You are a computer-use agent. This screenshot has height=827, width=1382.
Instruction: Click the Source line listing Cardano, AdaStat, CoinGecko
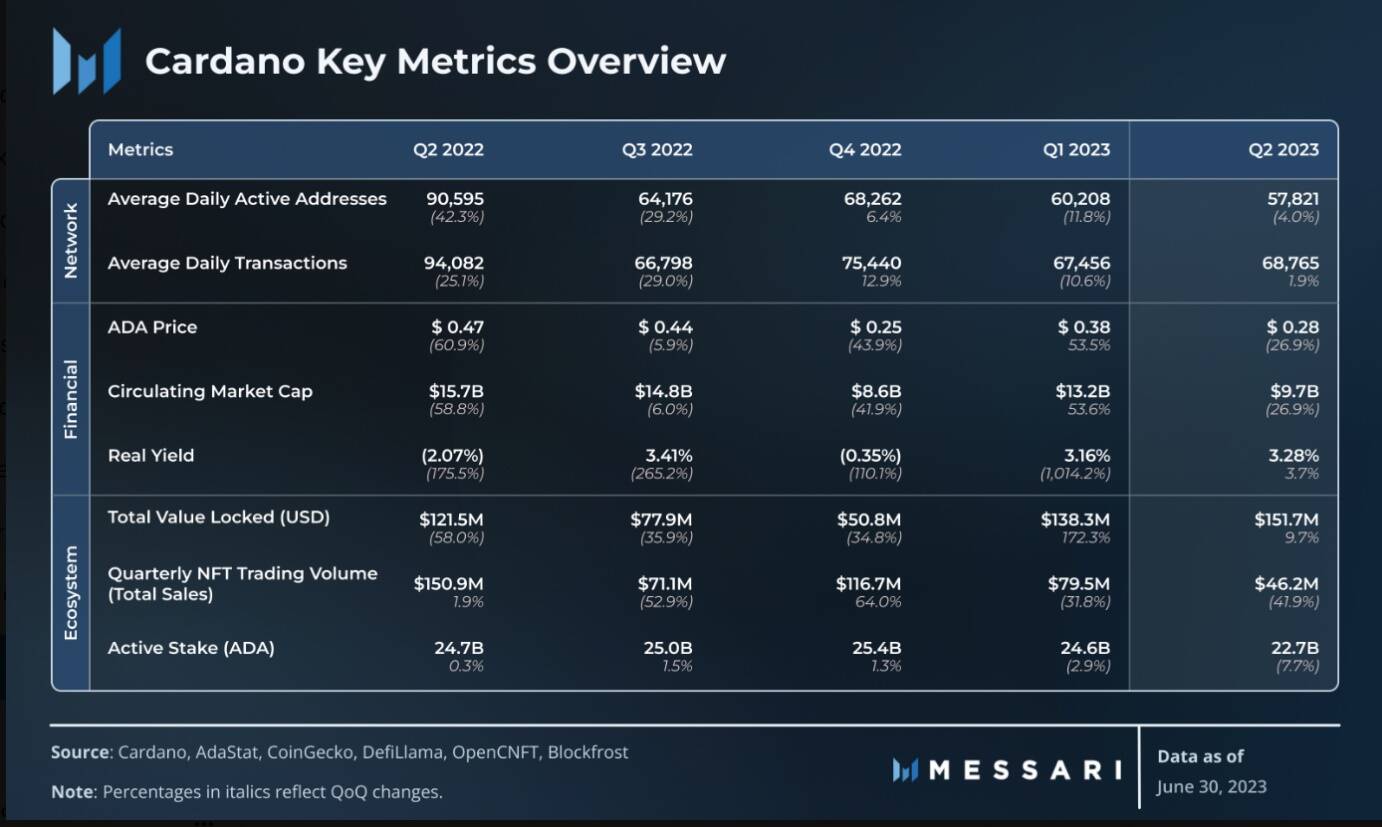pyautogui.click(x=340, y=752)
